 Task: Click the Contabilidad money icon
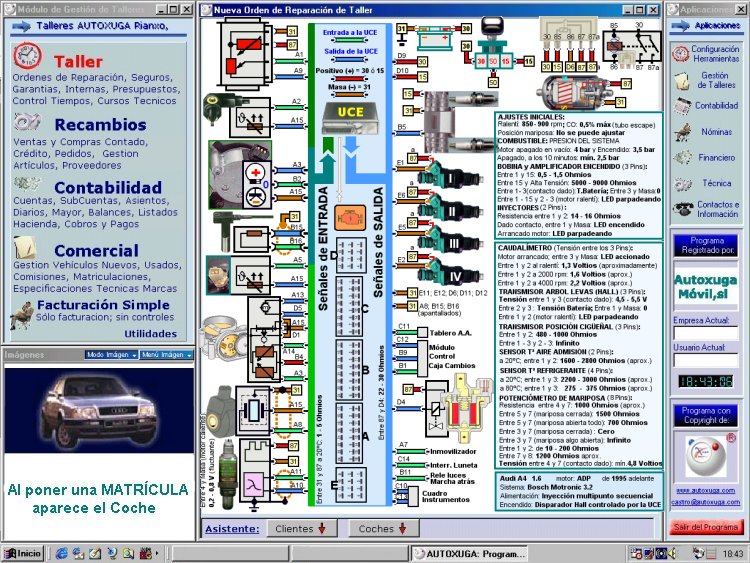pos(27,184)
